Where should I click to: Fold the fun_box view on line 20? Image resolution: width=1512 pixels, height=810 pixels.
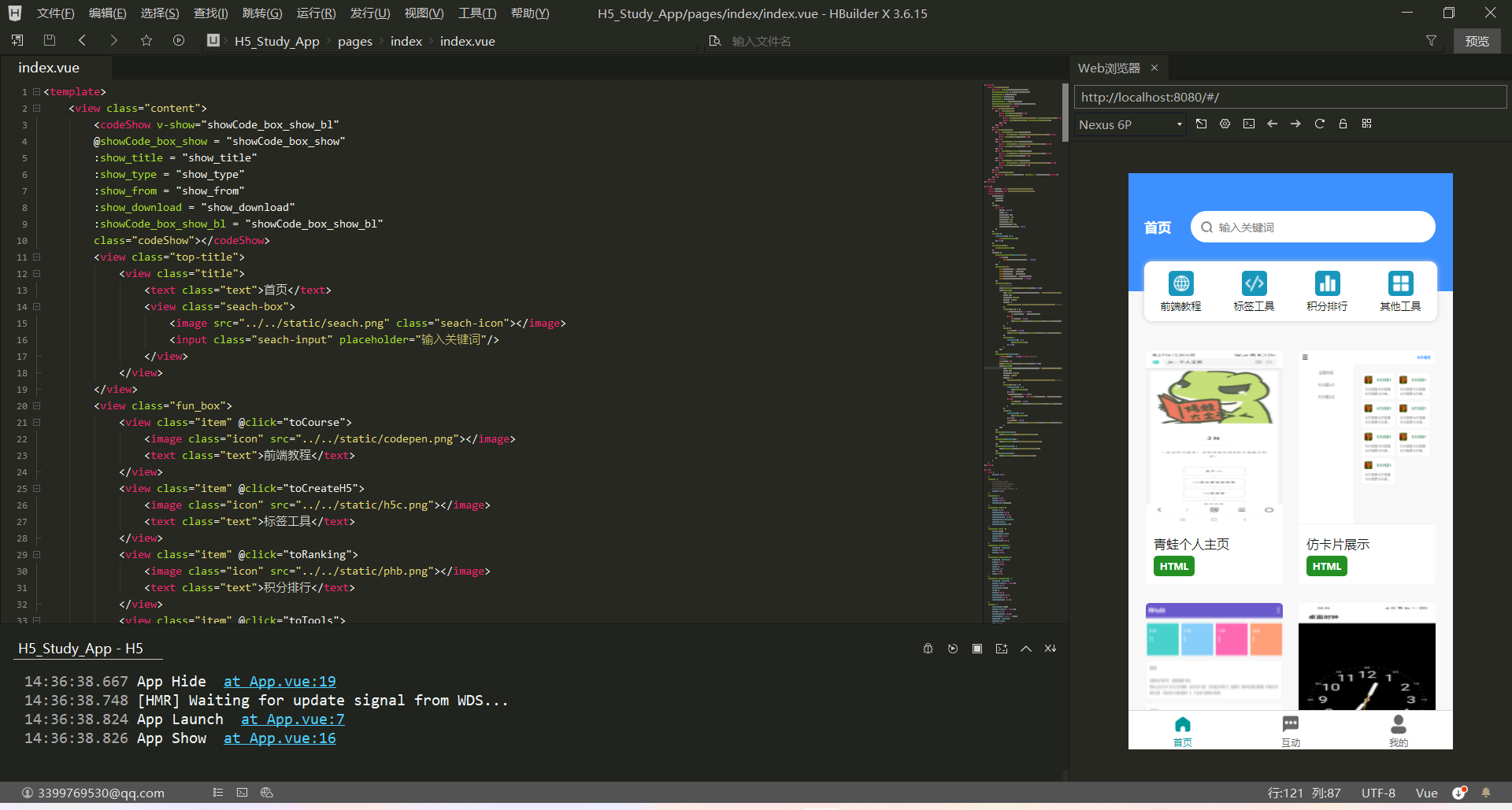(36, 406)
